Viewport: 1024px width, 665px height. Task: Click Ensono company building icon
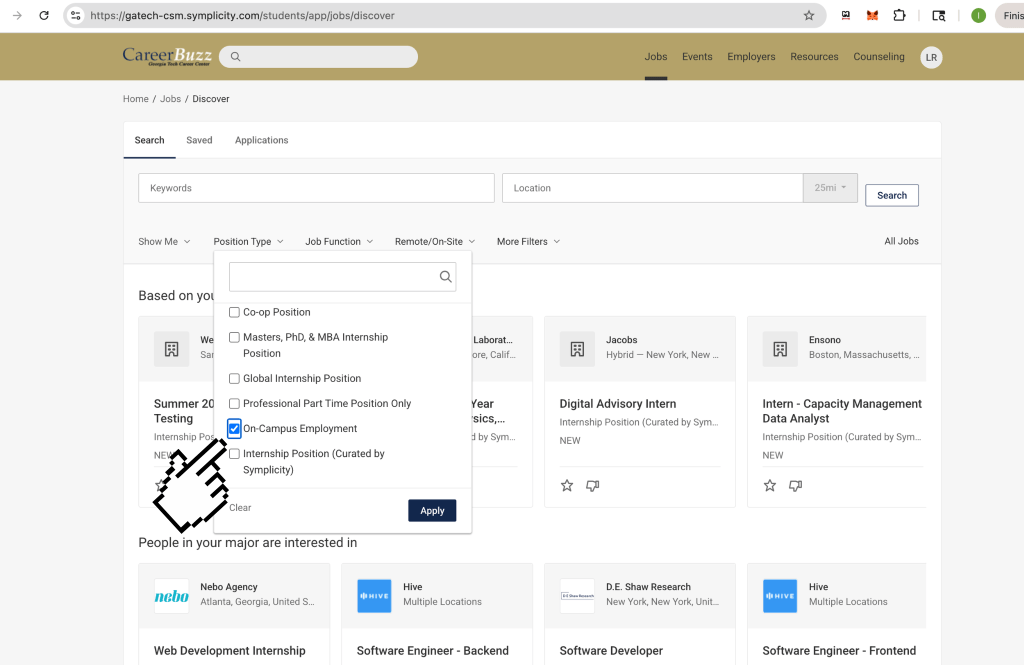pyautogui.click(x=780, y=349)
